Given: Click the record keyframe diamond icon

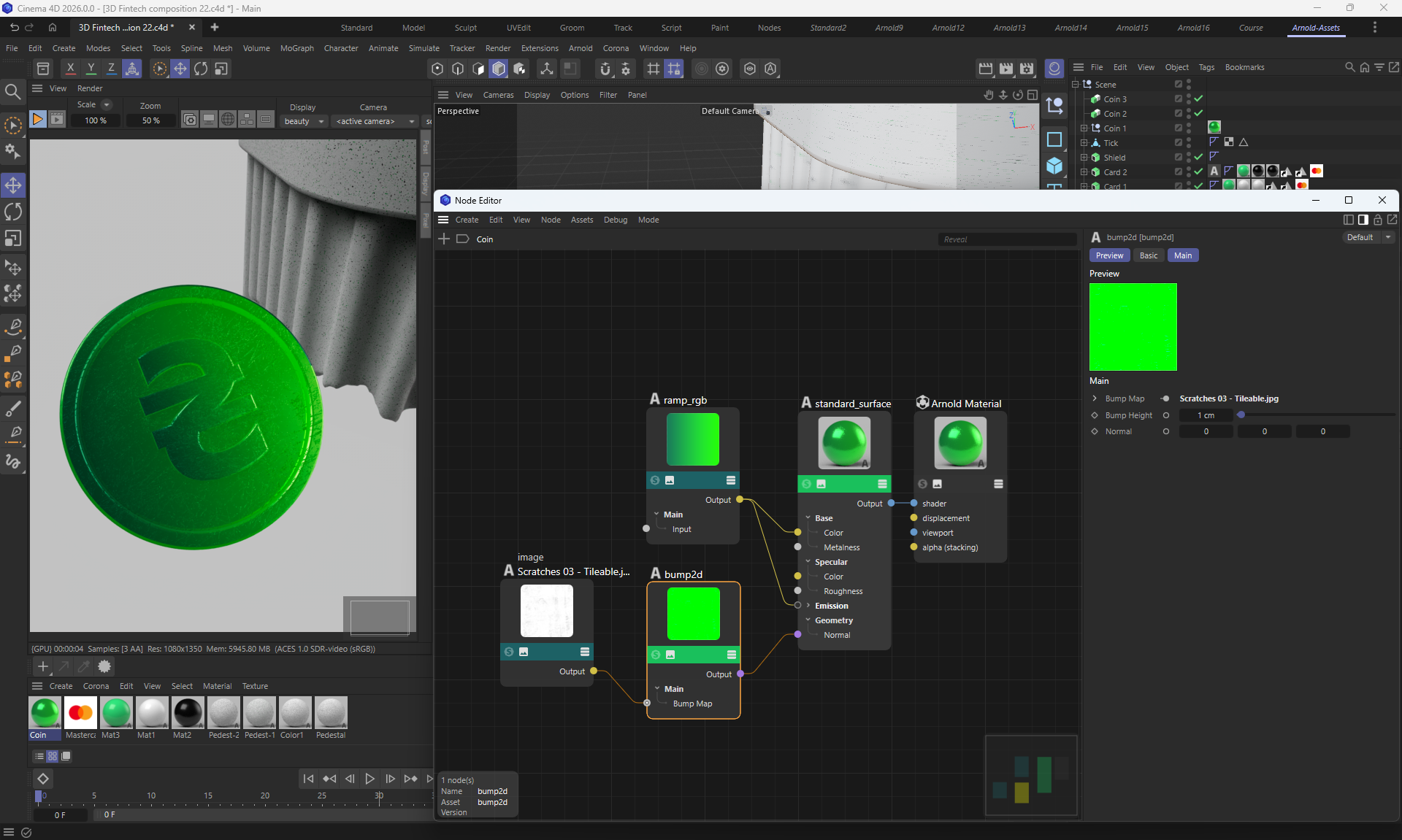Looking at the screenshot, I should pyautogui.click(x=43, y=779).
